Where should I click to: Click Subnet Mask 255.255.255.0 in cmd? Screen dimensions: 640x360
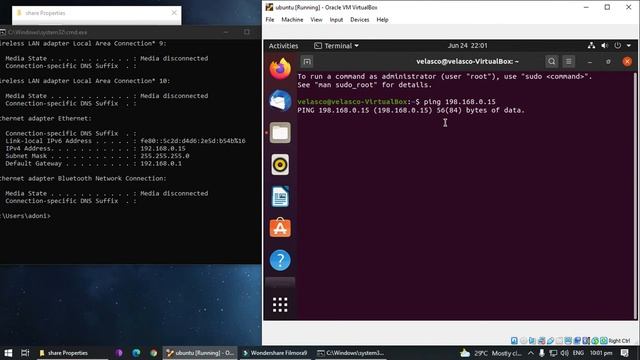tap(164, 156)
